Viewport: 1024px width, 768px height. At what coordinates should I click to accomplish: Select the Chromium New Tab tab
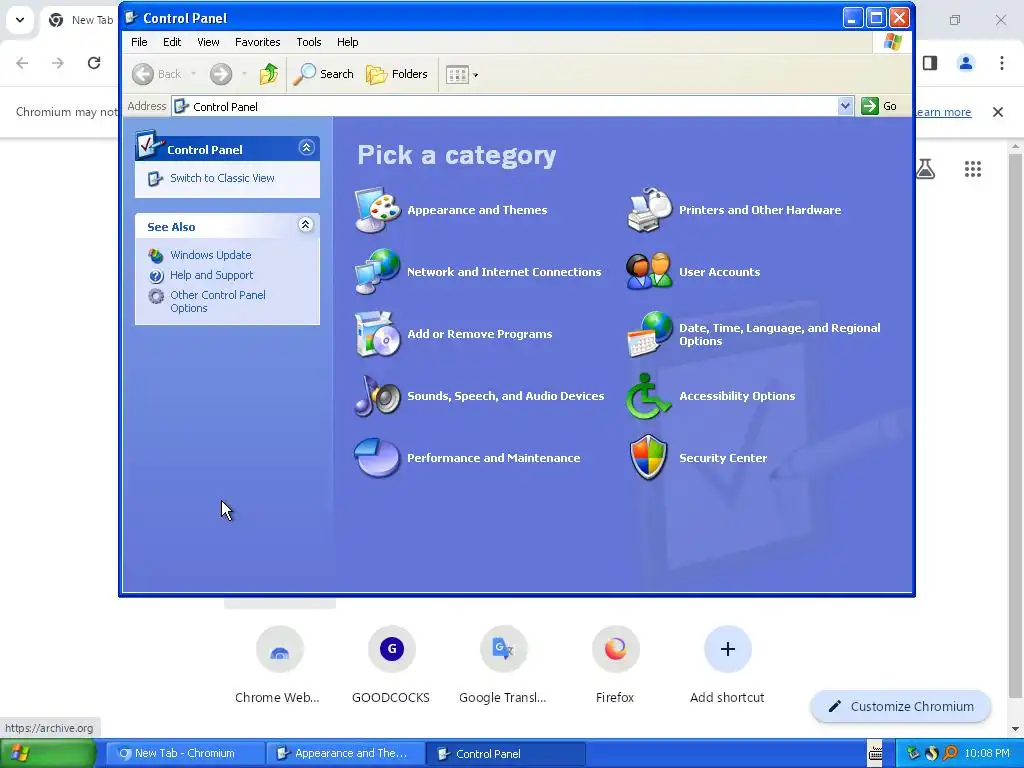click(x=82, y=20)
